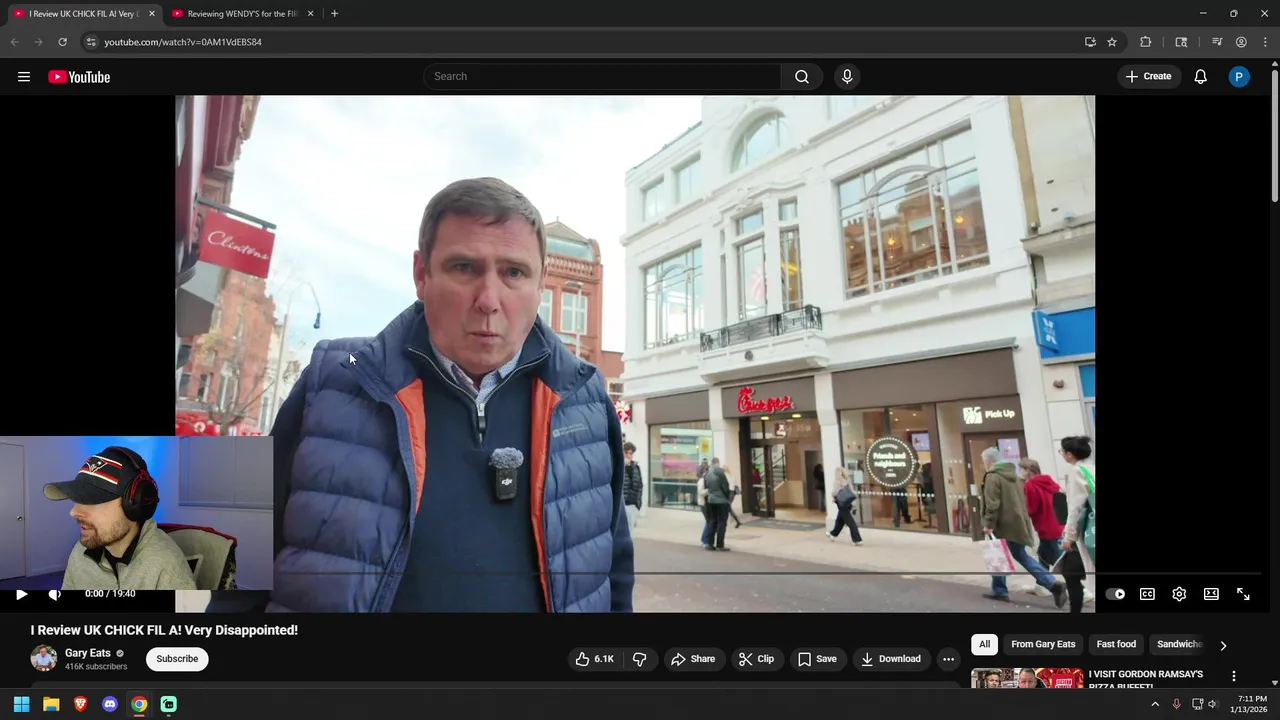This screenshot has width=1280, height=720.
Task: Click the Gary Eats channel avatar
Action: [x=44, y=658]
